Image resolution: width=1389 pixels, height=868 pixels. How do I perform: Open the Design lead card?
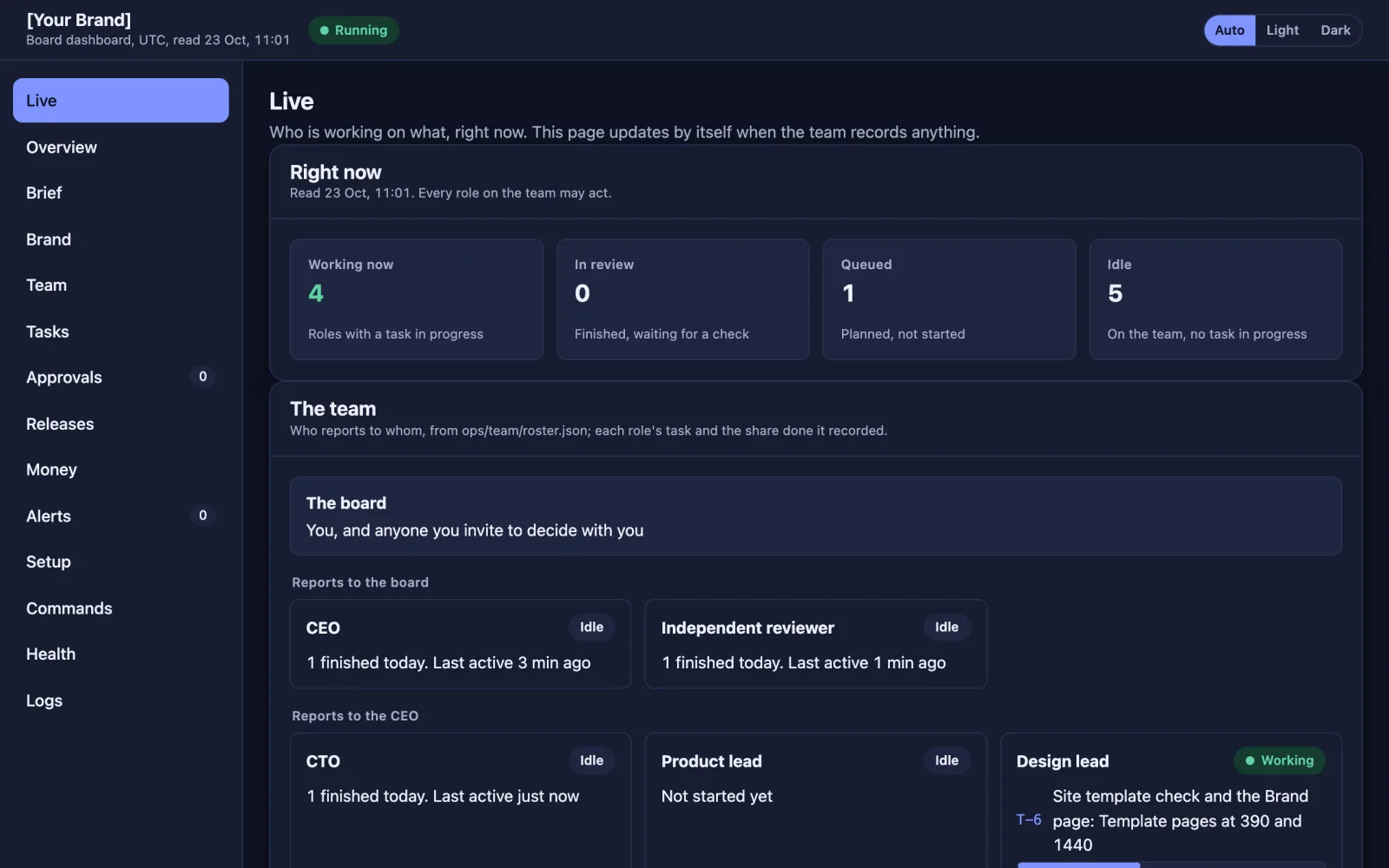click(1171, 800)
